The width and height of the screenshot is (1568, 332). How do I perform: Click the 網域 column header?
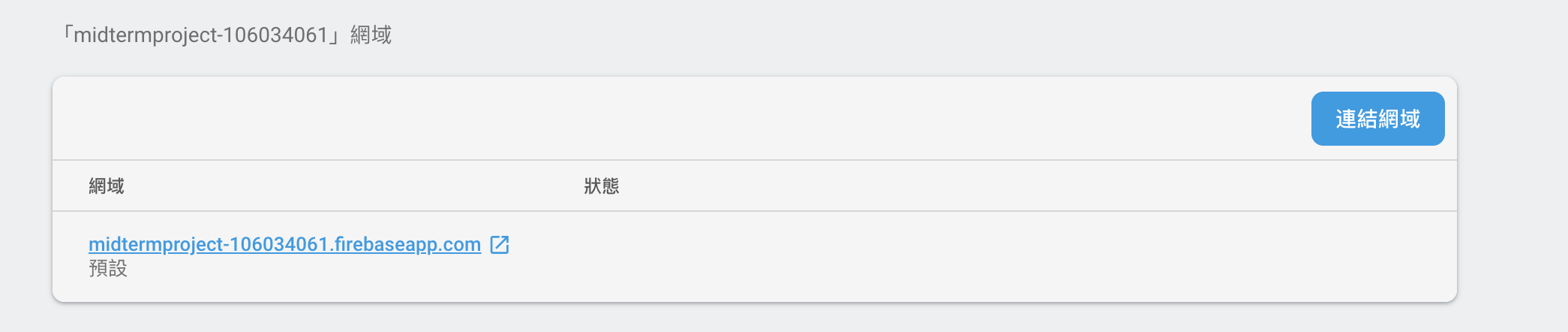tap(107, 186)
